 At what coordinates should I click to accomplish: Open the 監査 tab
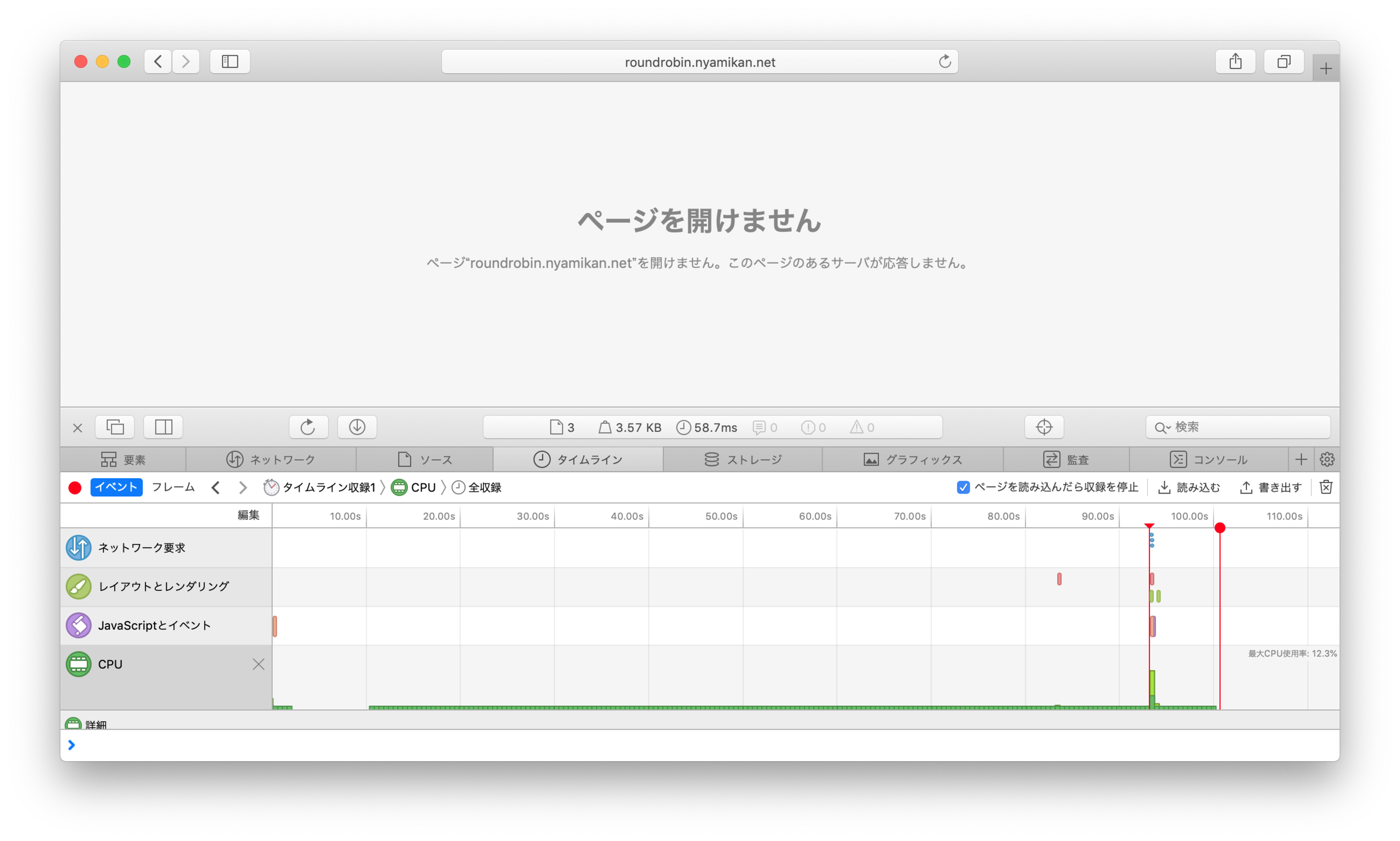(x=1066, y=459)
